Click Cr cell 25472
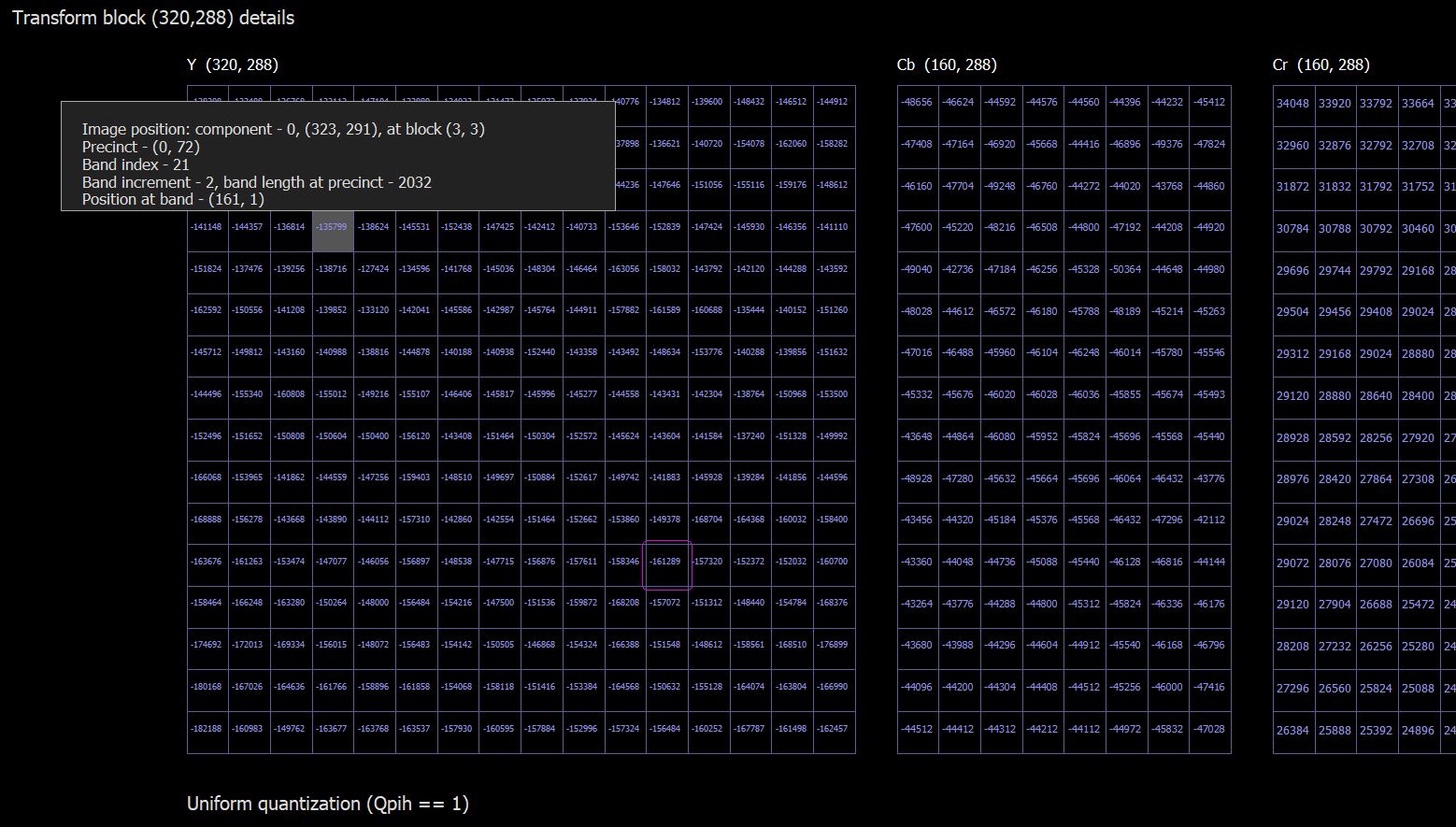Viewport: 1456px width, 827px height. click(x=1419, y=604)
